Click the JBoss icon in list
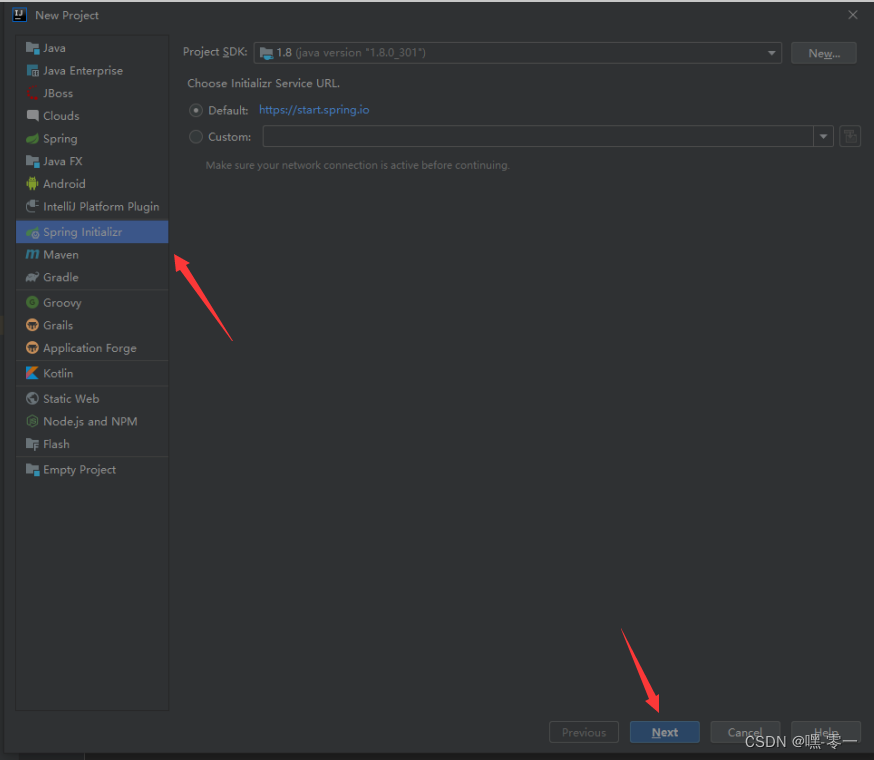874x760 pixels. [32, 93]
